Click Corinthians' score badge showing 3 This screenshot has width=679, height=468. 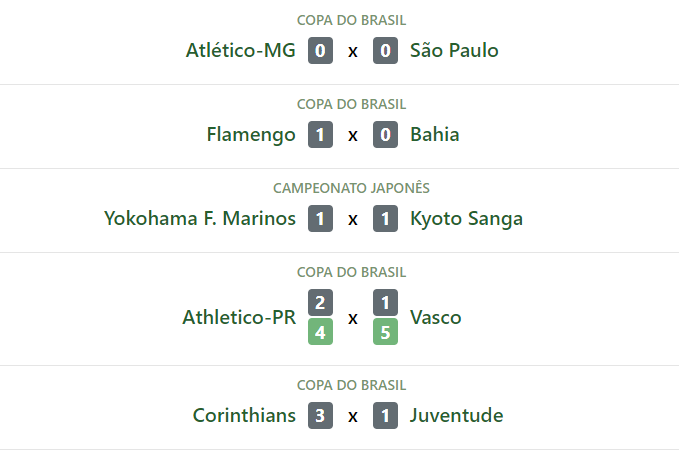tap(320, 416)
